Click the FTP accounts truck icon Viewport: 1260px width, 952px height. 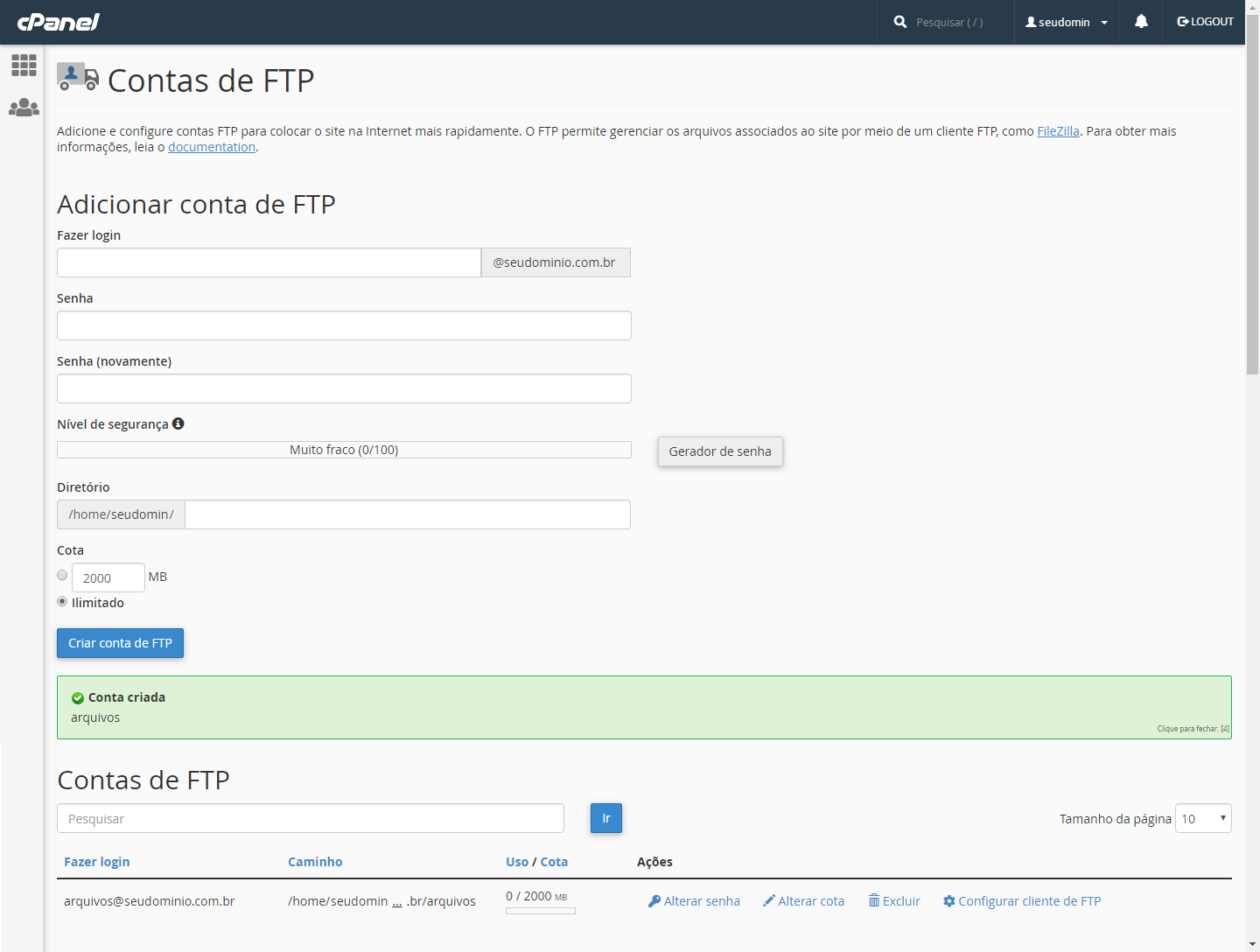point(78,77)
